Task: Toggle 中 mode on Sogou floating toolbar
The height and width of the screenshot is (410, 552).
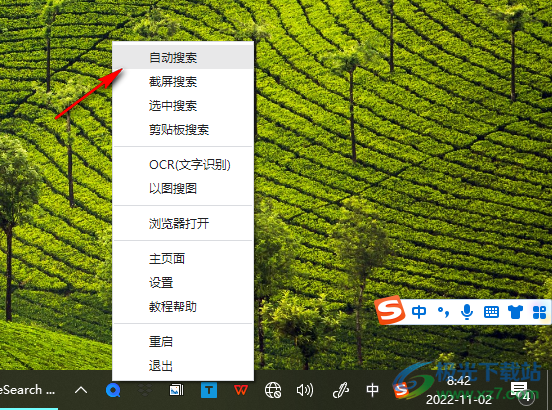Action: 419,312
